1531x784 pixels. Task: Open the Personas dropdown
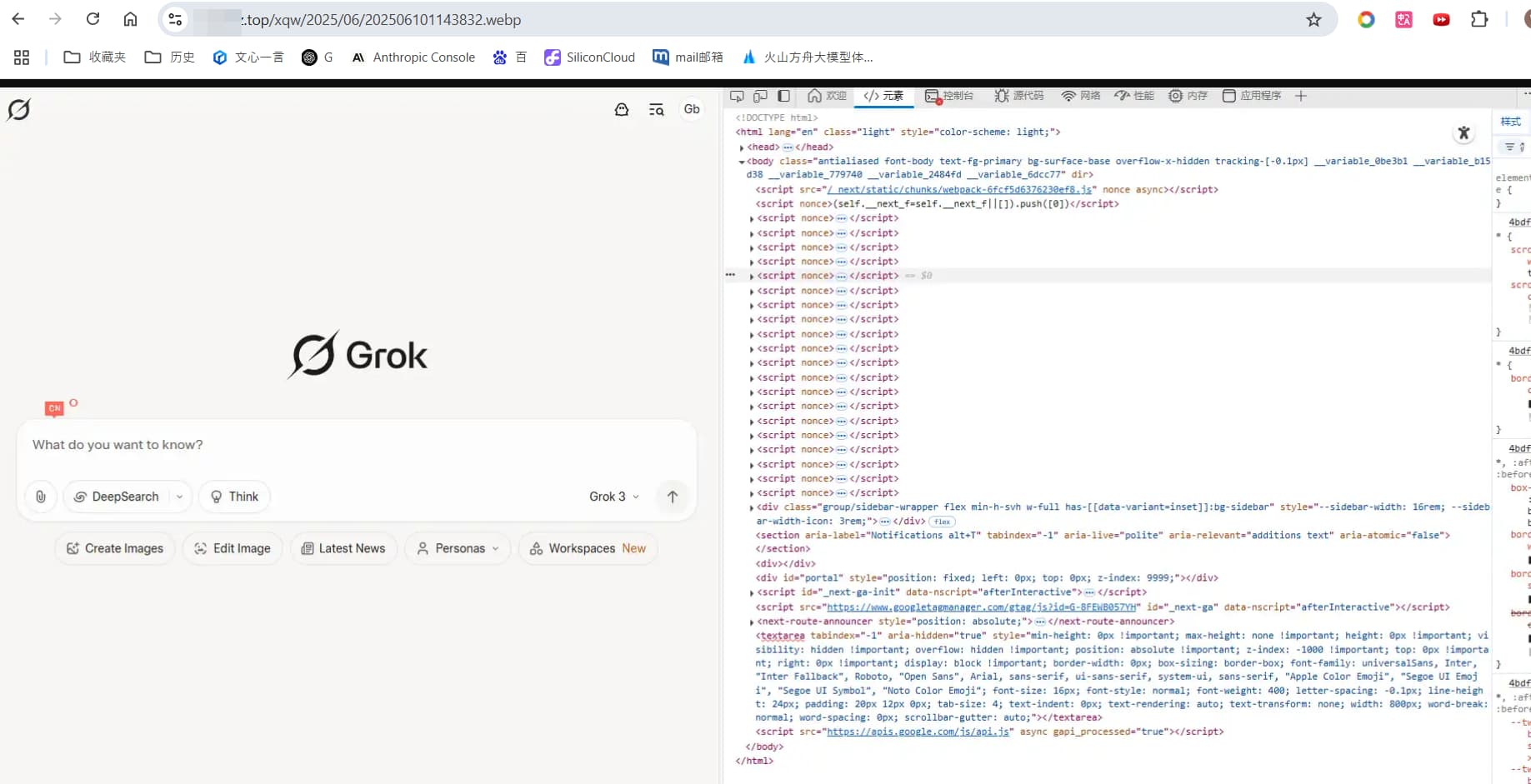(x=458, y=548)
